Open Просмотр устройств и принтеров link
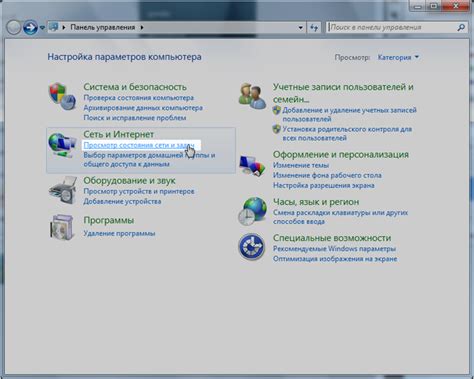 139,191
